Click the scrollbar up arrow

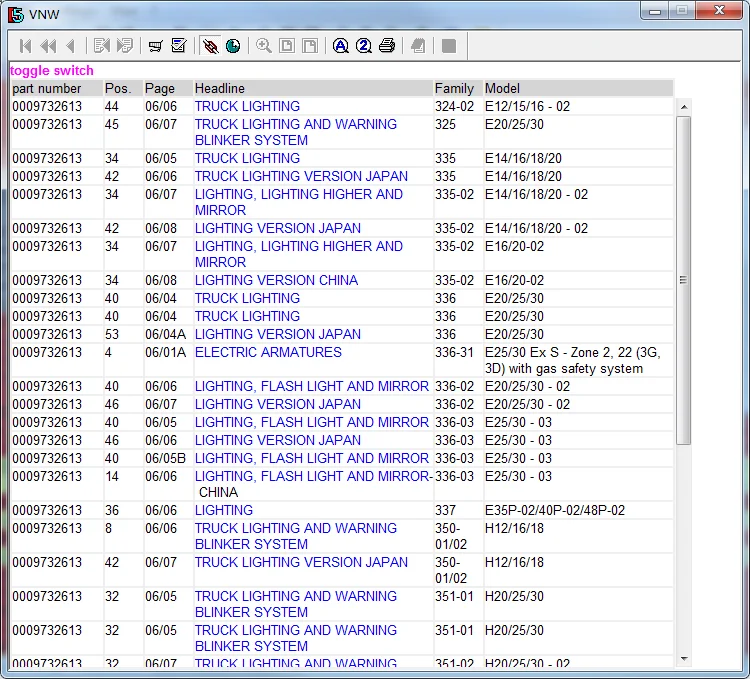[x=684, y=107]
